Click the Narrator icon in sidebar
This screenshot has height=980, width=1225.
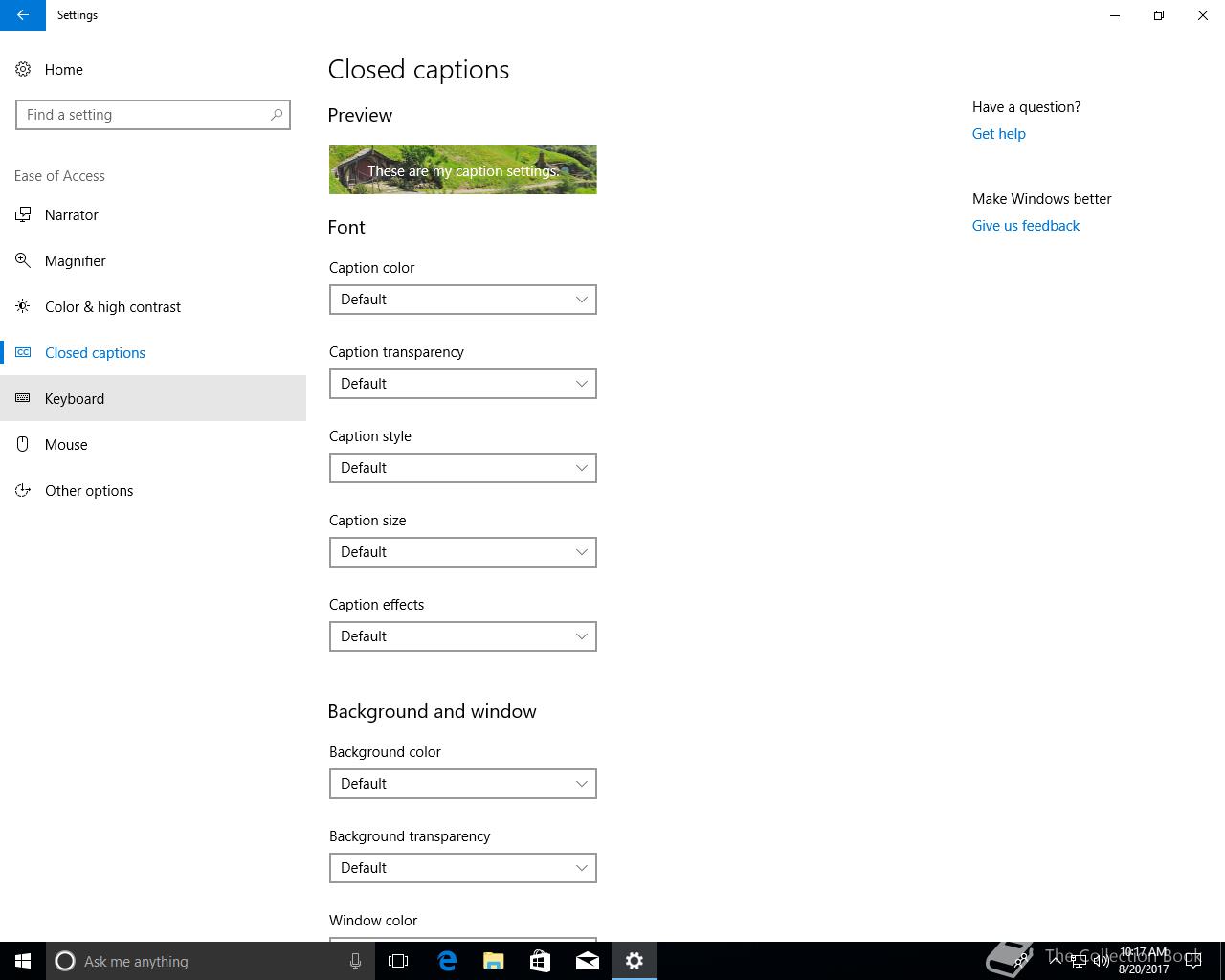23,214
